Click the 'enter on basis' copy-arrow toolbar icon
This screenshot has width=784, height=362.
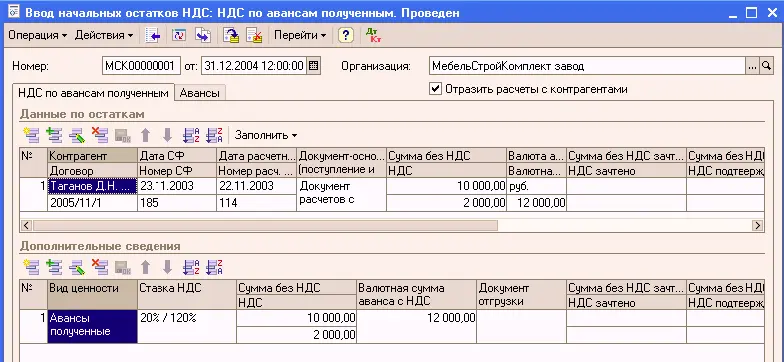[x=202, y=35]
